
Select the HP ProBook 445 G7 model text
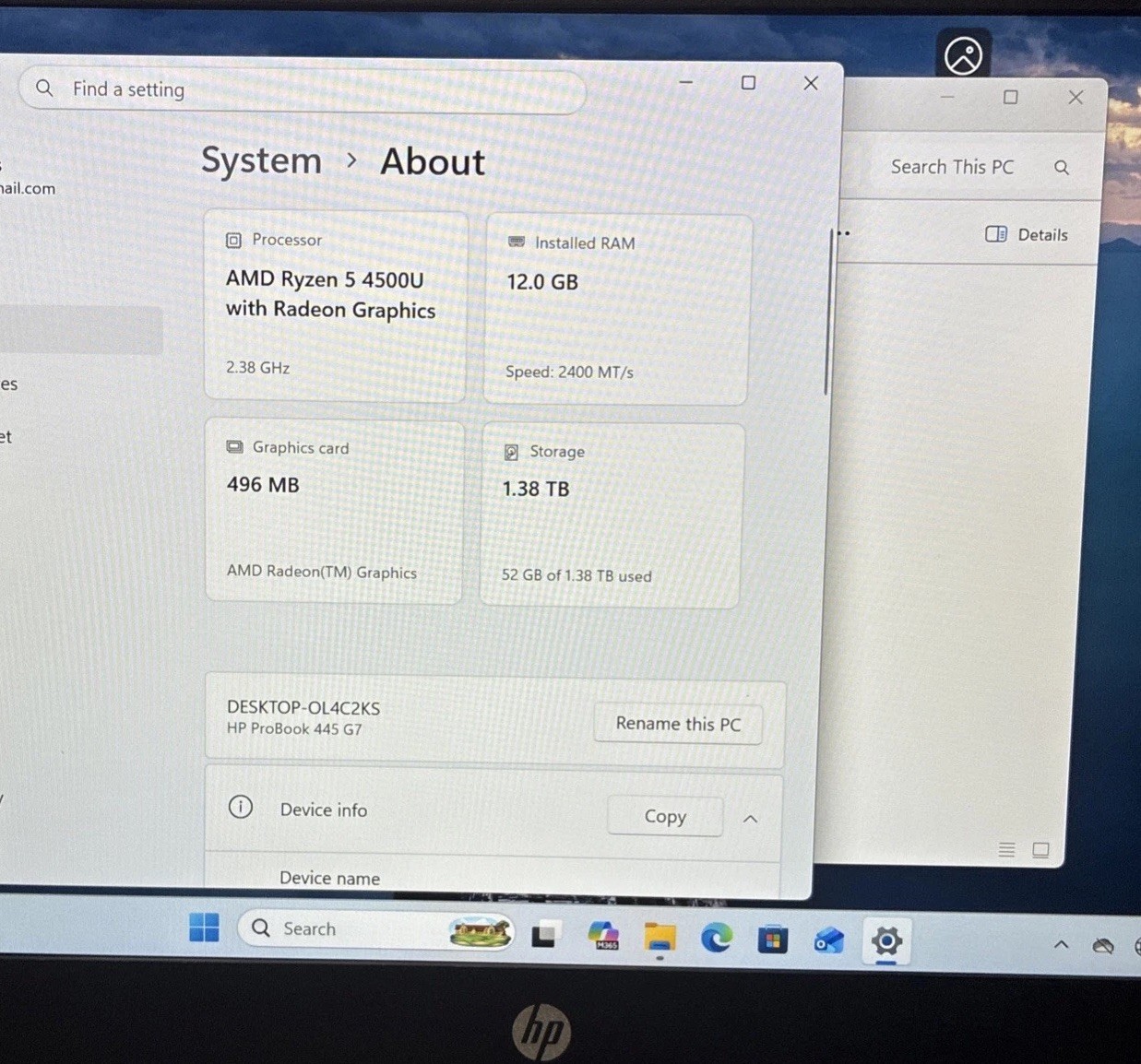[294, 728]
